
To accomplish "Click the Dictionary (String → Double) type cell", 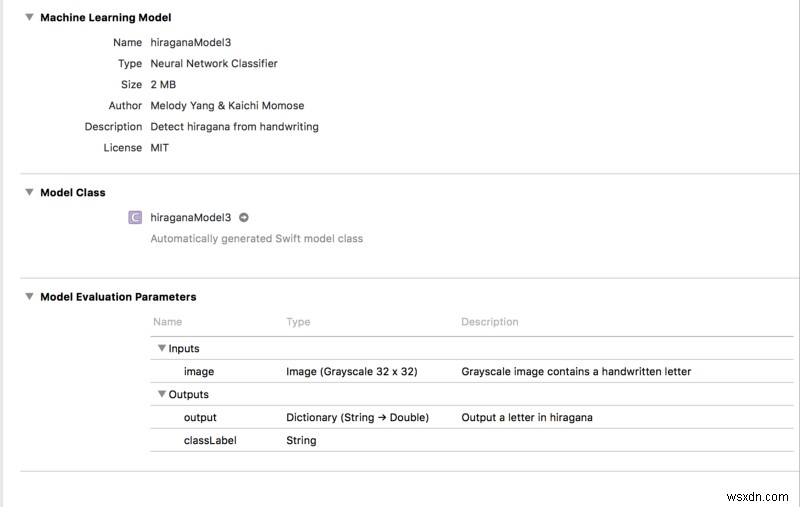I will click(x=357, y=418).
